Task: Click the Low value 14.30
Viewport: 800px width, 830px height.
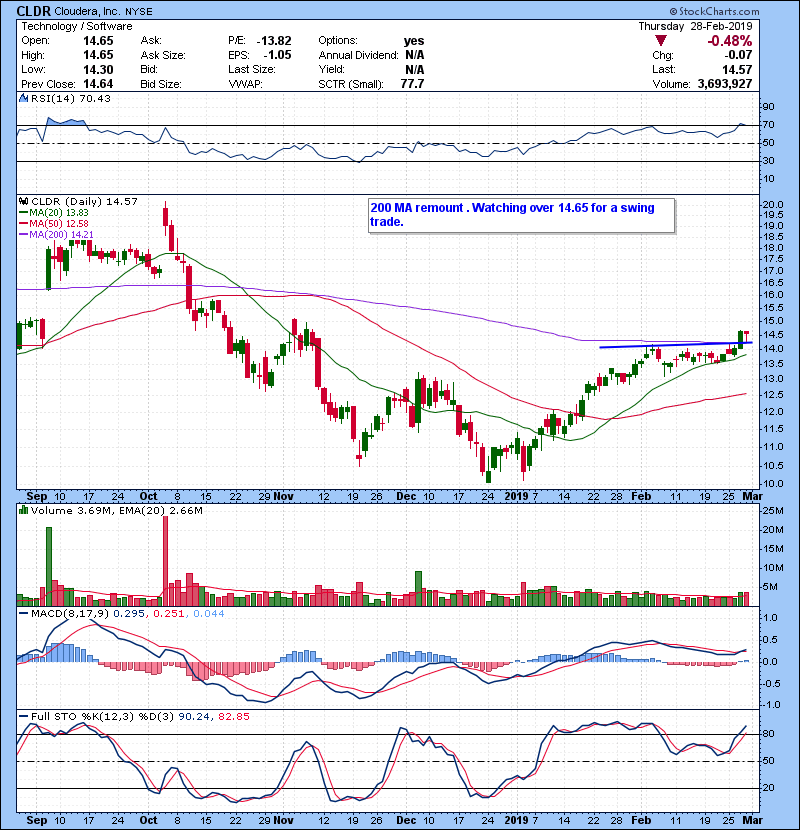Action: click(x=98, y=69)
